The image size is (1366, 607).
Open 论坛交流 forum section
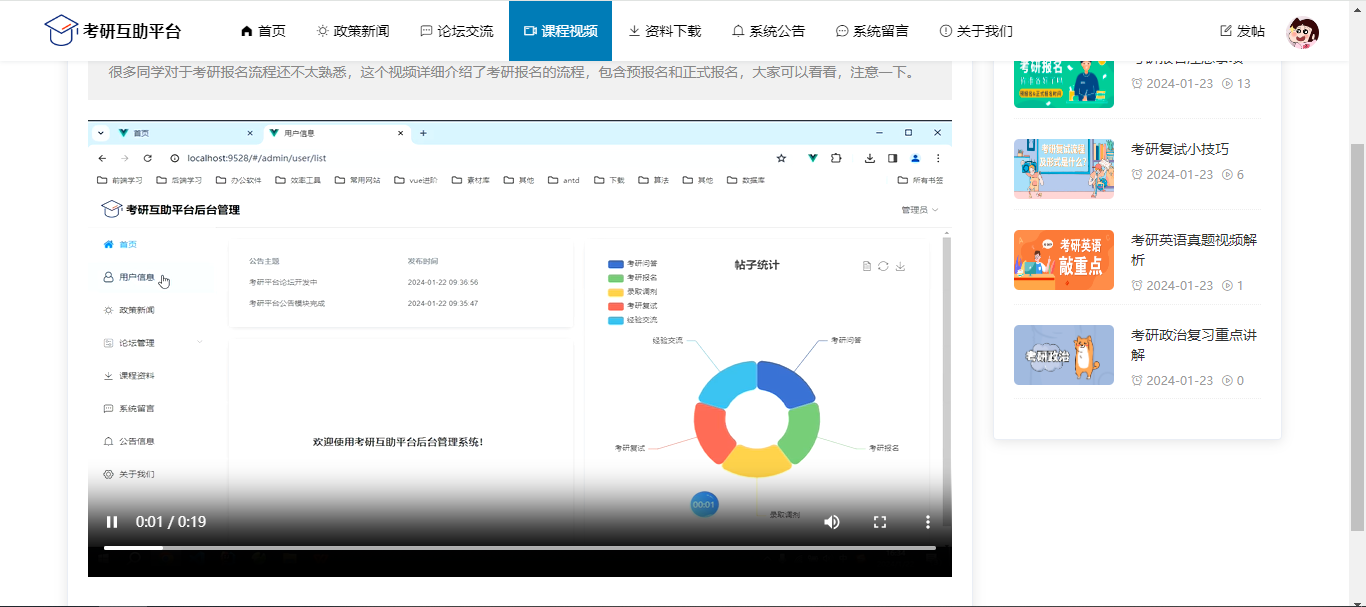click(456, 31)
